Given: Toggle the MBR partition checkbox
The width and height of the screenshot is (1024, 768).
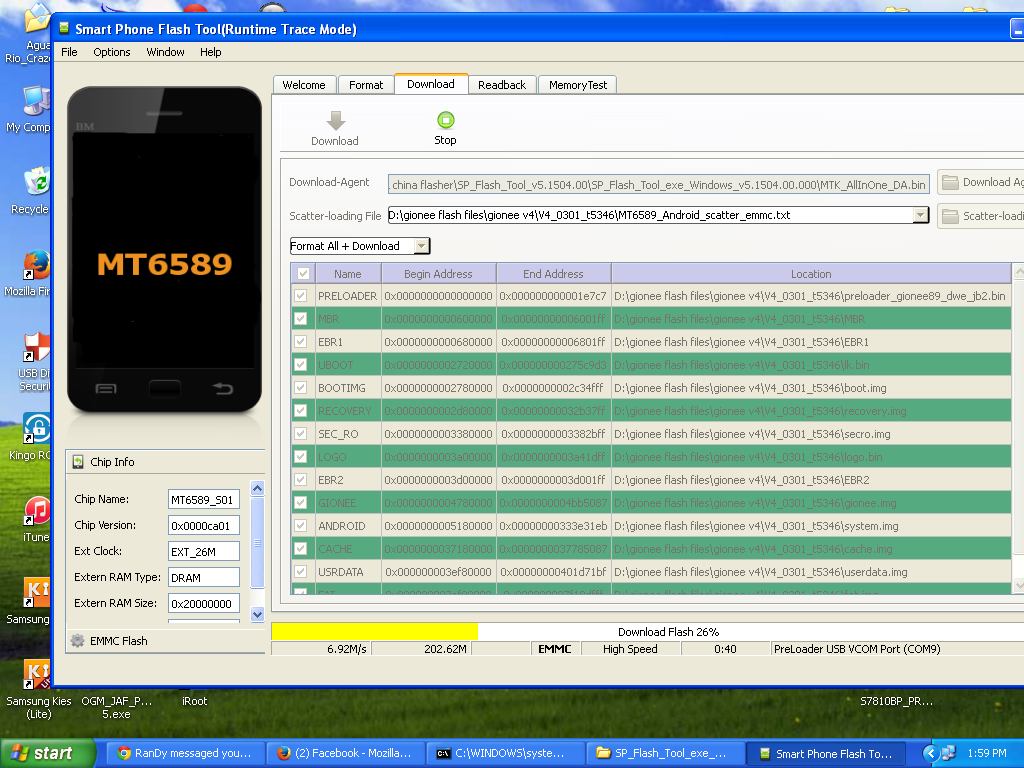Looking at the screenshot, I should (300, 319).
